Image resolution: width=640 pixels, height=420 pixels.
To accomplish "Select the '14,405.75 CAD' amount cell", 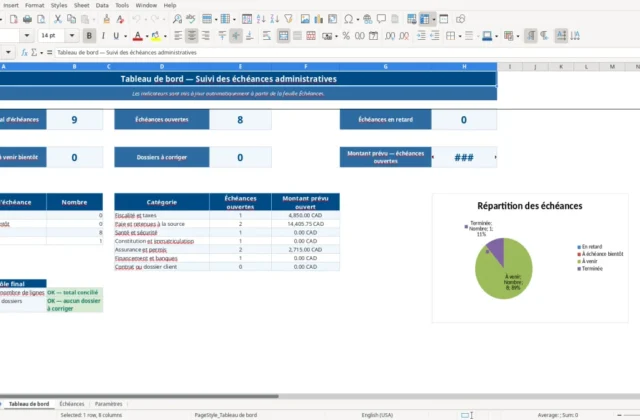I will pyautogui.click(x=305, y=224).
